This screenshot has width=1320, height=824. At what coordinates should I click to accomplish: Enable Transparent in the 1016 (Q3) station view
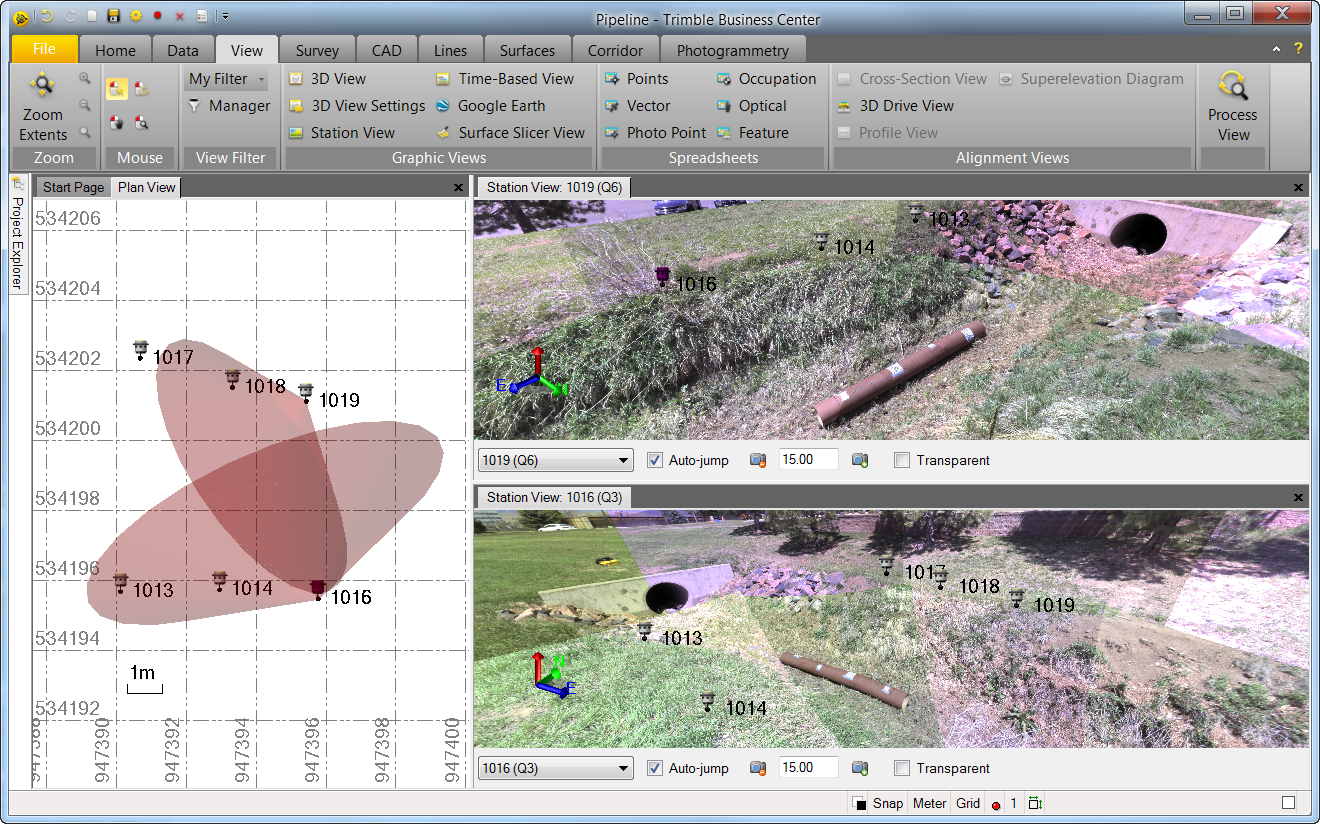(903, 769)
